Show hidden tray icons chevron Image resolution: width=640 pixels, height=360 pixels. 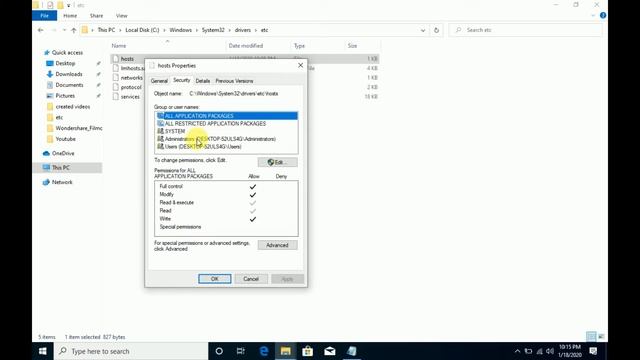(517, 351)
